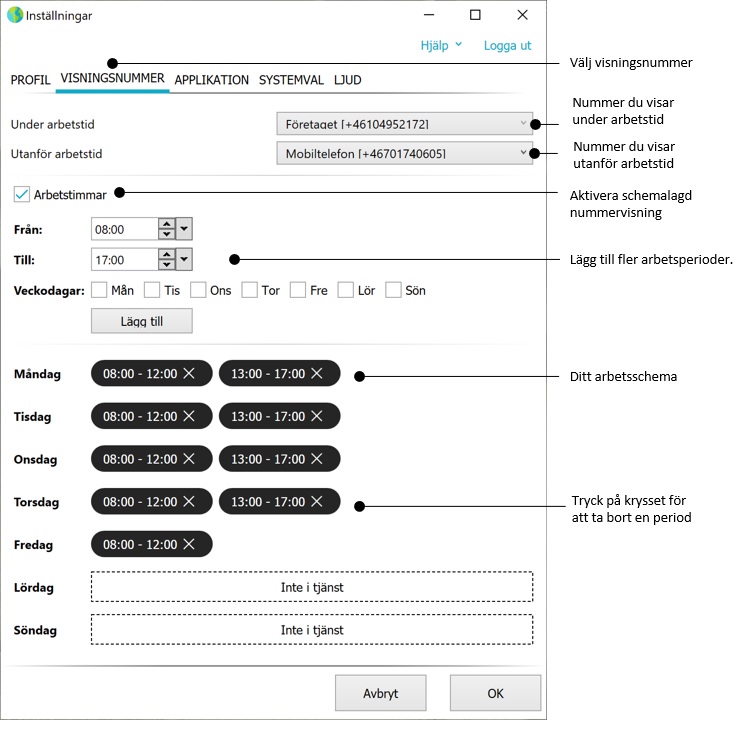Screen dimensions: 746x729
Task: Click the Onsdag day label
Action: 36,459
